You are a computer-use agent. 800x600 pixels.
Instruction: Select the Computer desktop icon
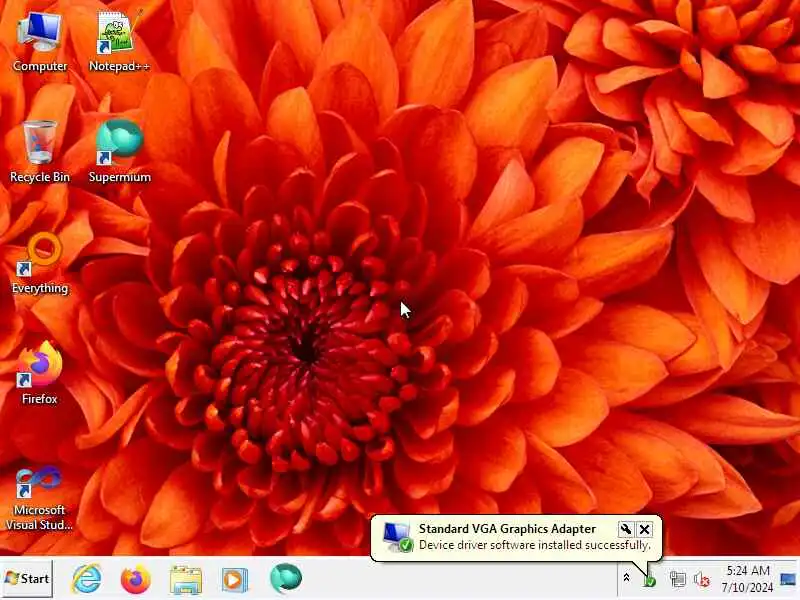40,43
